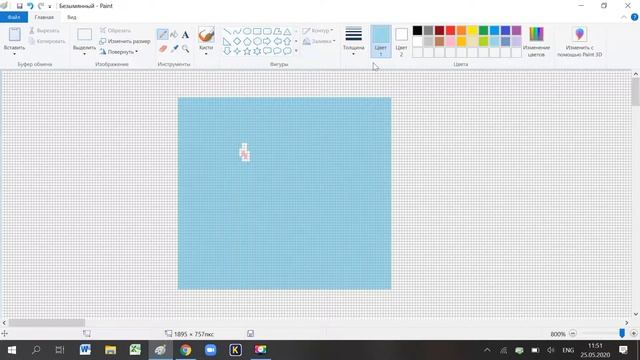This screenshot has height=360, width=640.
Task: Open the Brushes dropdown arrow
Action: (x=206, y=54)
